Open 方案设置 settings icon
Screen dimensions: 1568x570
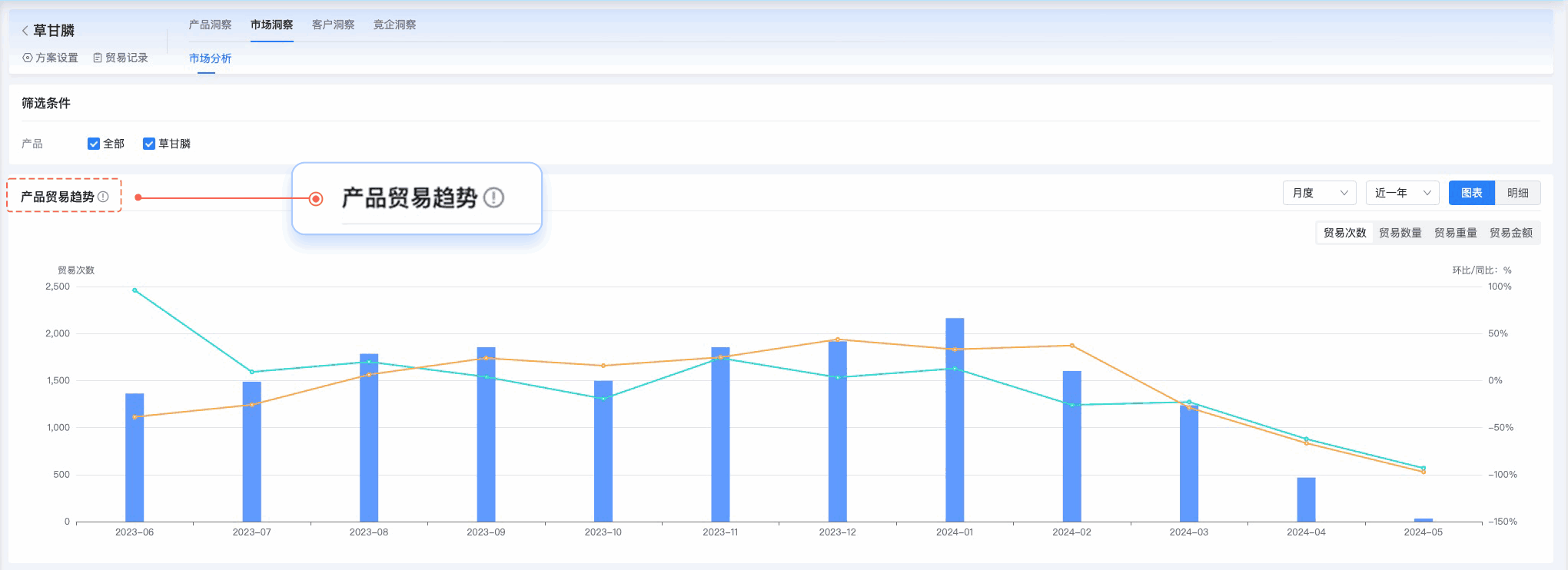[x=28, y=58]
